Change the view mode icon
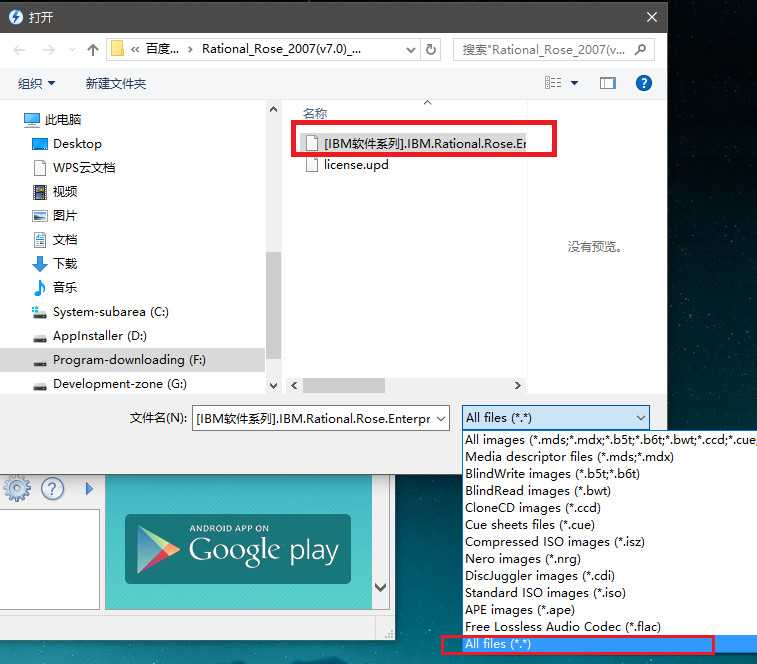 (x=553, y=83)
